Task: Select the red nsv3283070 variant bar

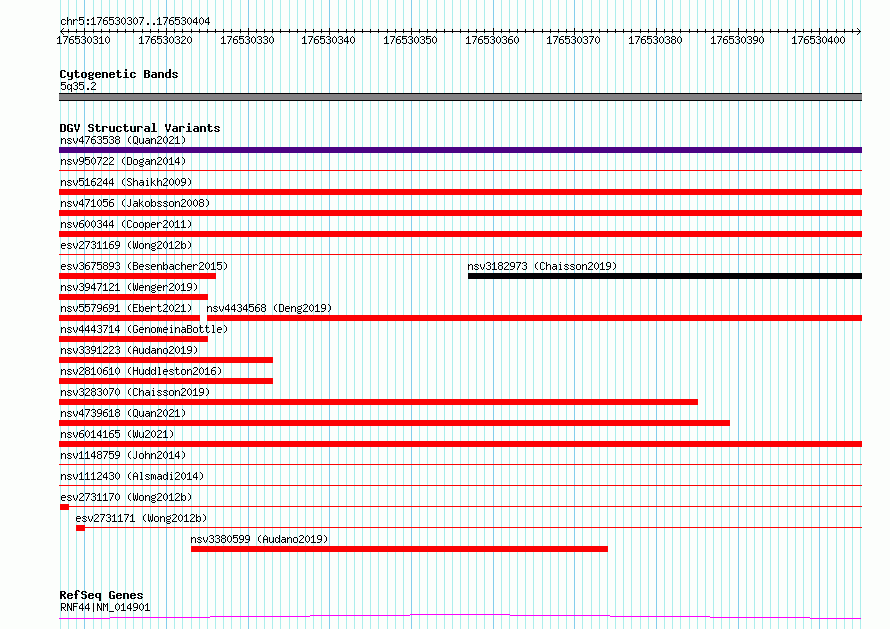Action: pos(379,402)
